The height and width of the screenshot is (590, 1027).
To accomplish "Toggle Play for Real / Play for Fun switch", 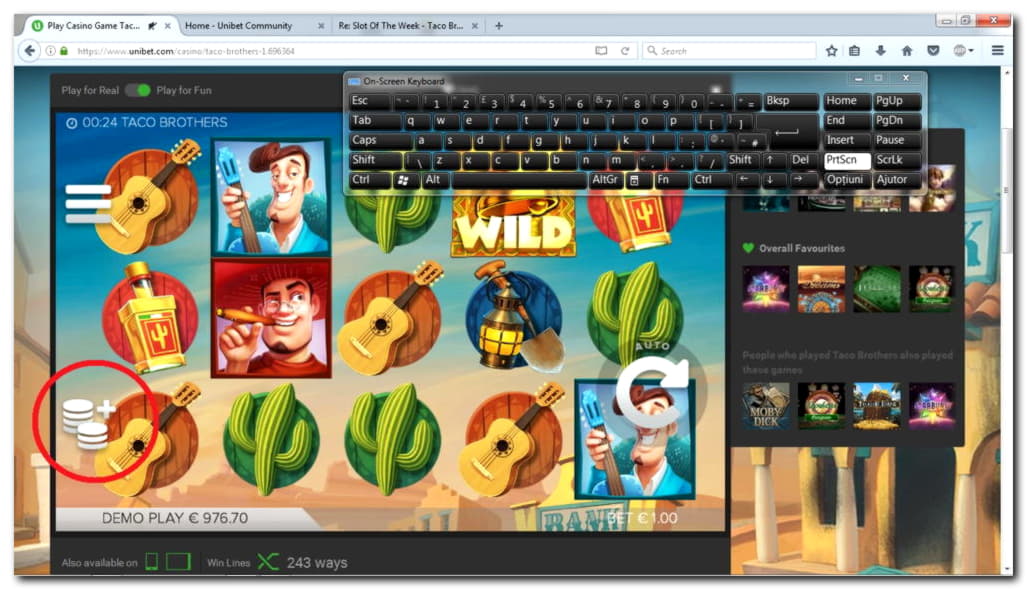I will (138, 90).
